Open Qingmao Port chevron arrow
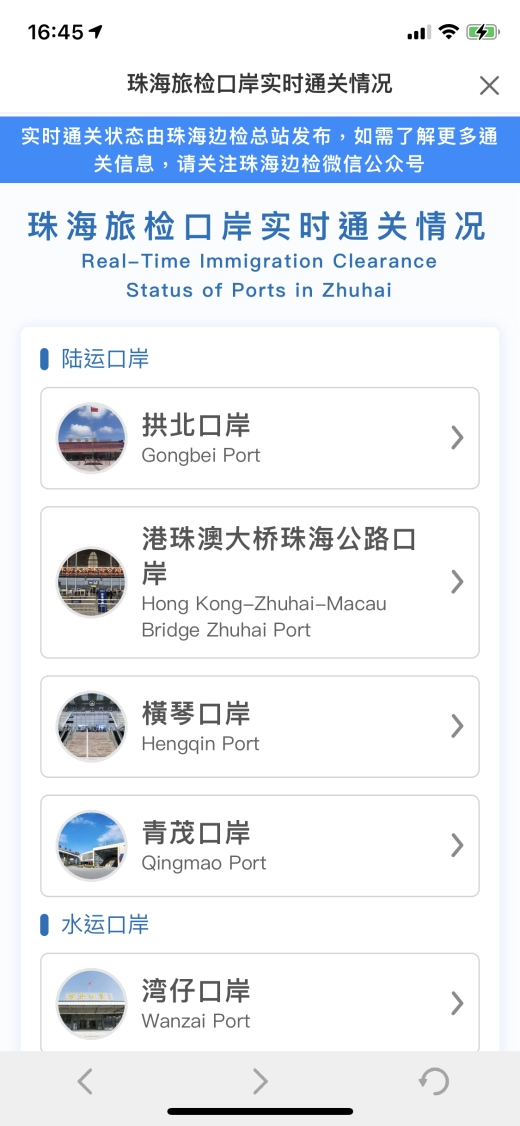The height and width of the screenshot is (1126, 520). (457, 845)
